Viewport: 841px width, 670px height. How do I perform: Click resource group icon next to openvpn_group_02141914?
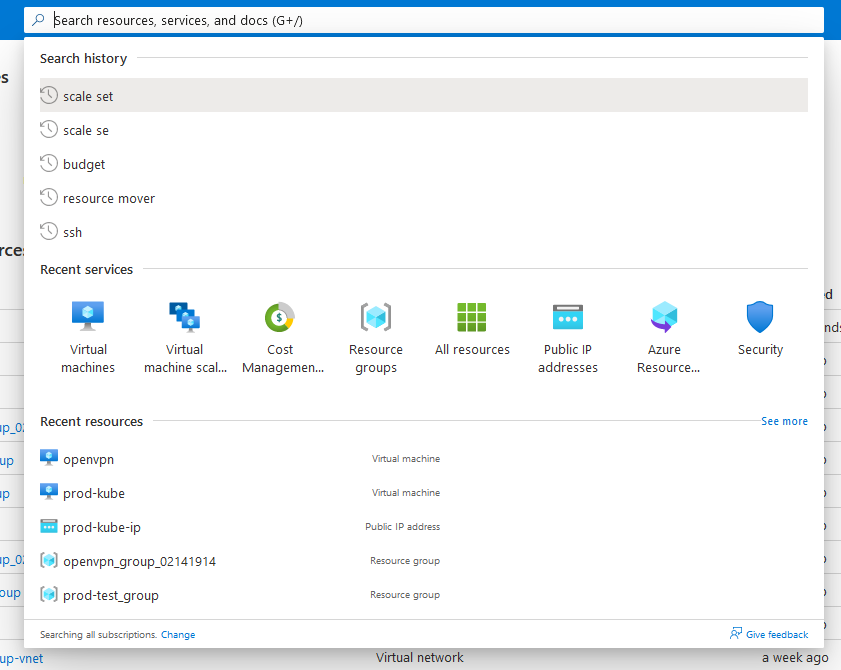pyautogui.click(x=49, y=560)
